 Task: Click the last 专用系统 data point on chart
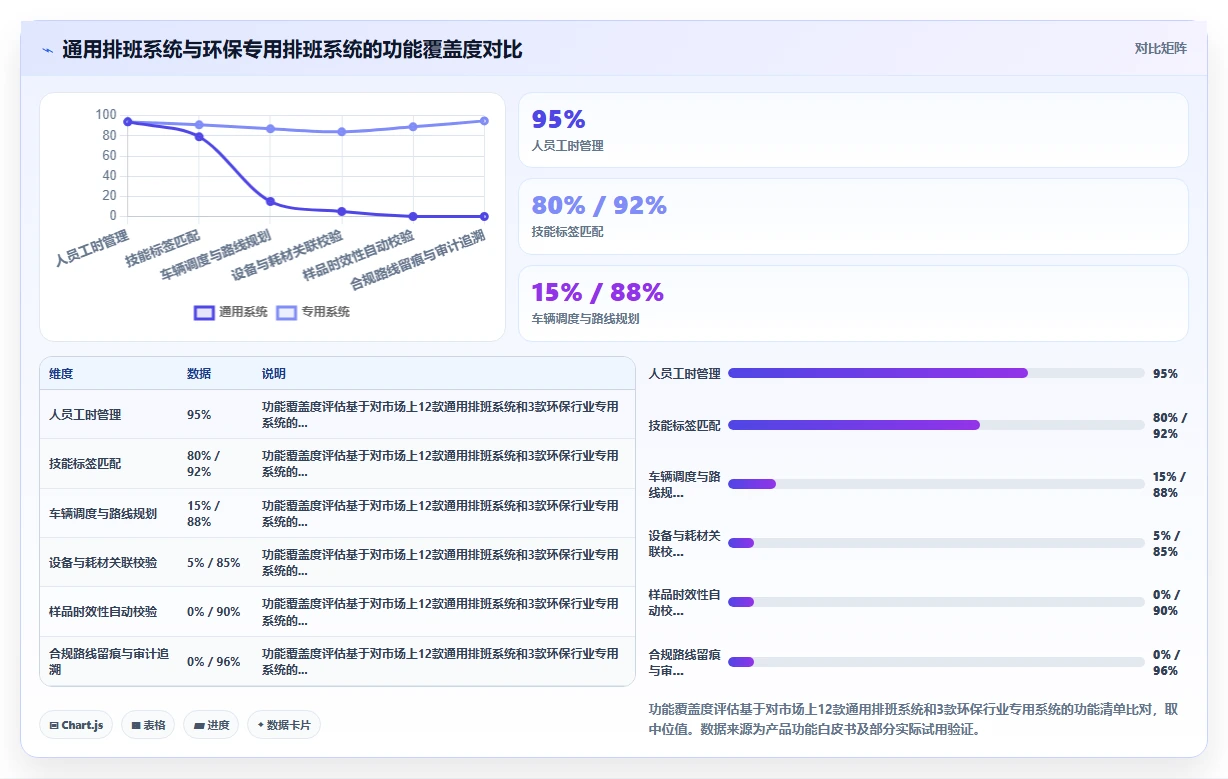pos(484,121)
